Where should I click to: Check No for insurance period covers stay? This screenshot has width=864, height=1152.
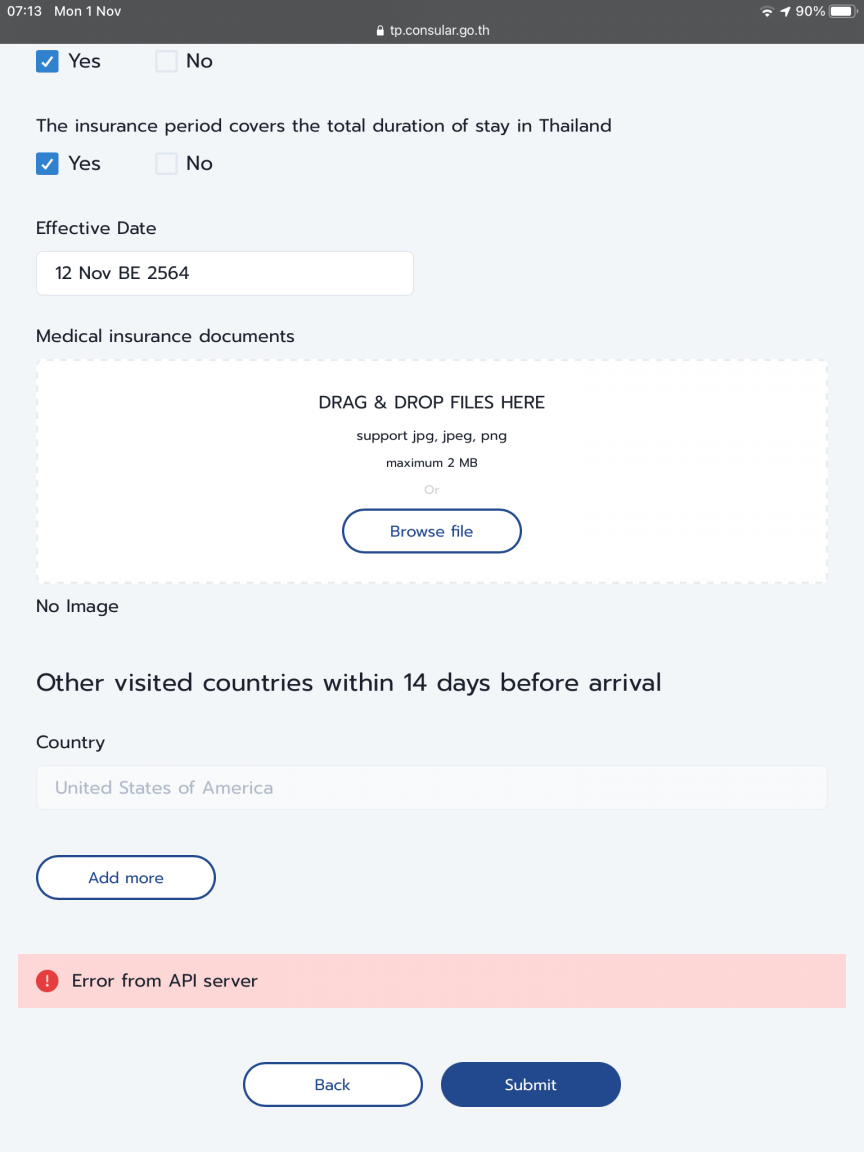tap(166, 164)
